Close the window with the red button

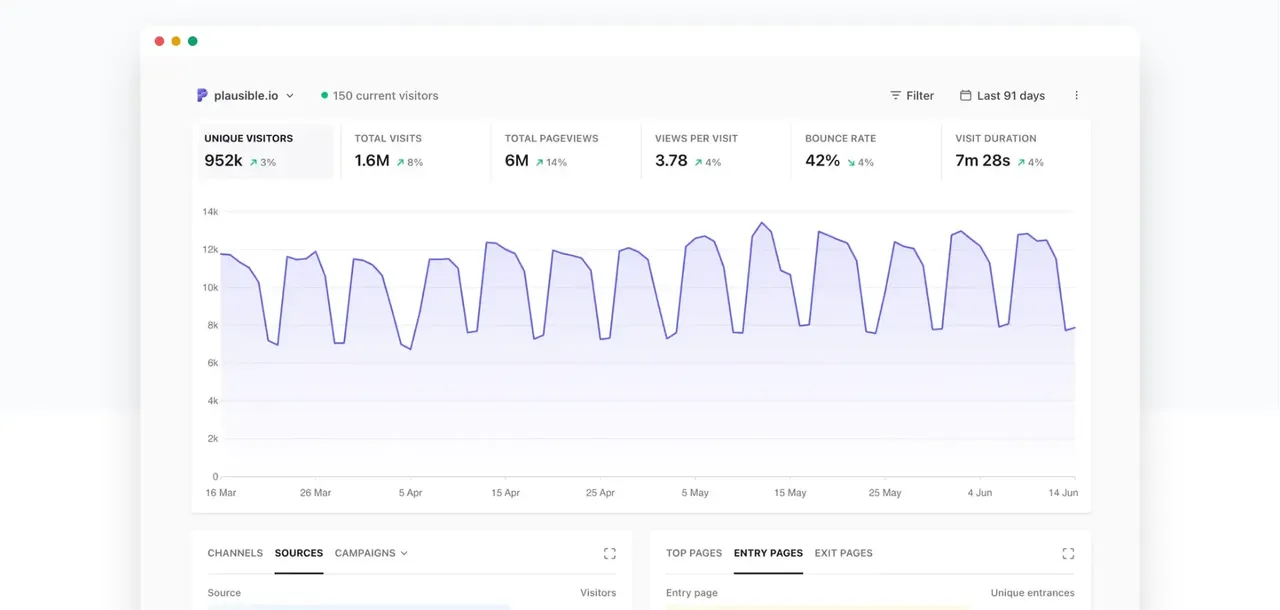(159, 41)
